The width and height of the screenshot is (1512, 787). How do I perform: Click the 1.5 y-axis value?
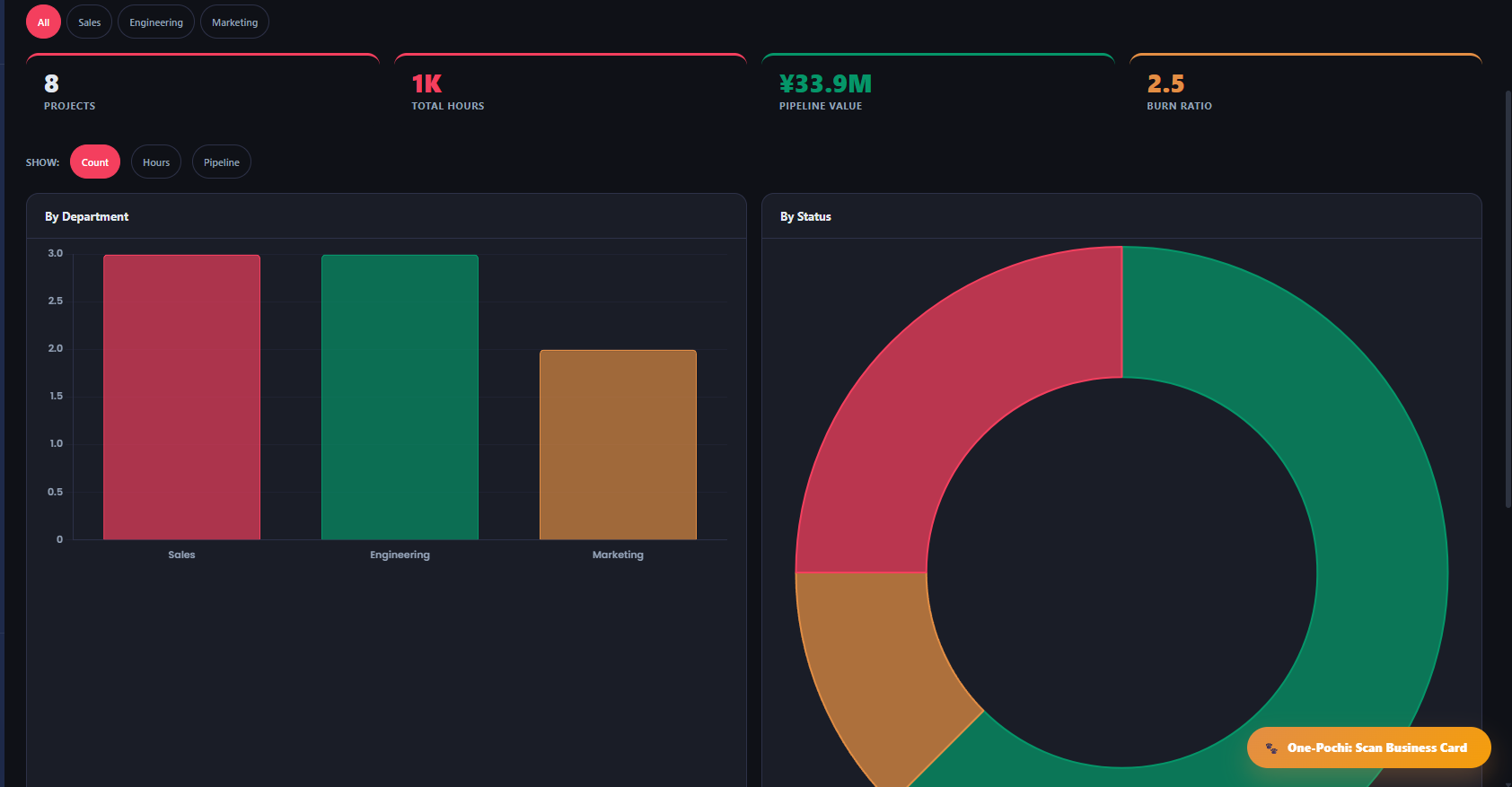(x=56, y=396)
